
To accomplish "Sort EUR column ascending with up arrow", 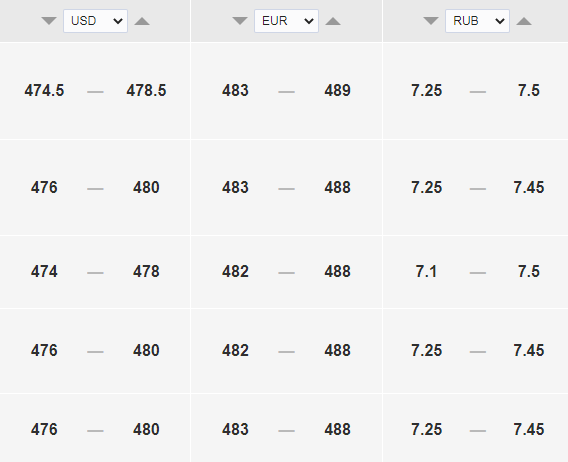I will click(x=333, y=21).
